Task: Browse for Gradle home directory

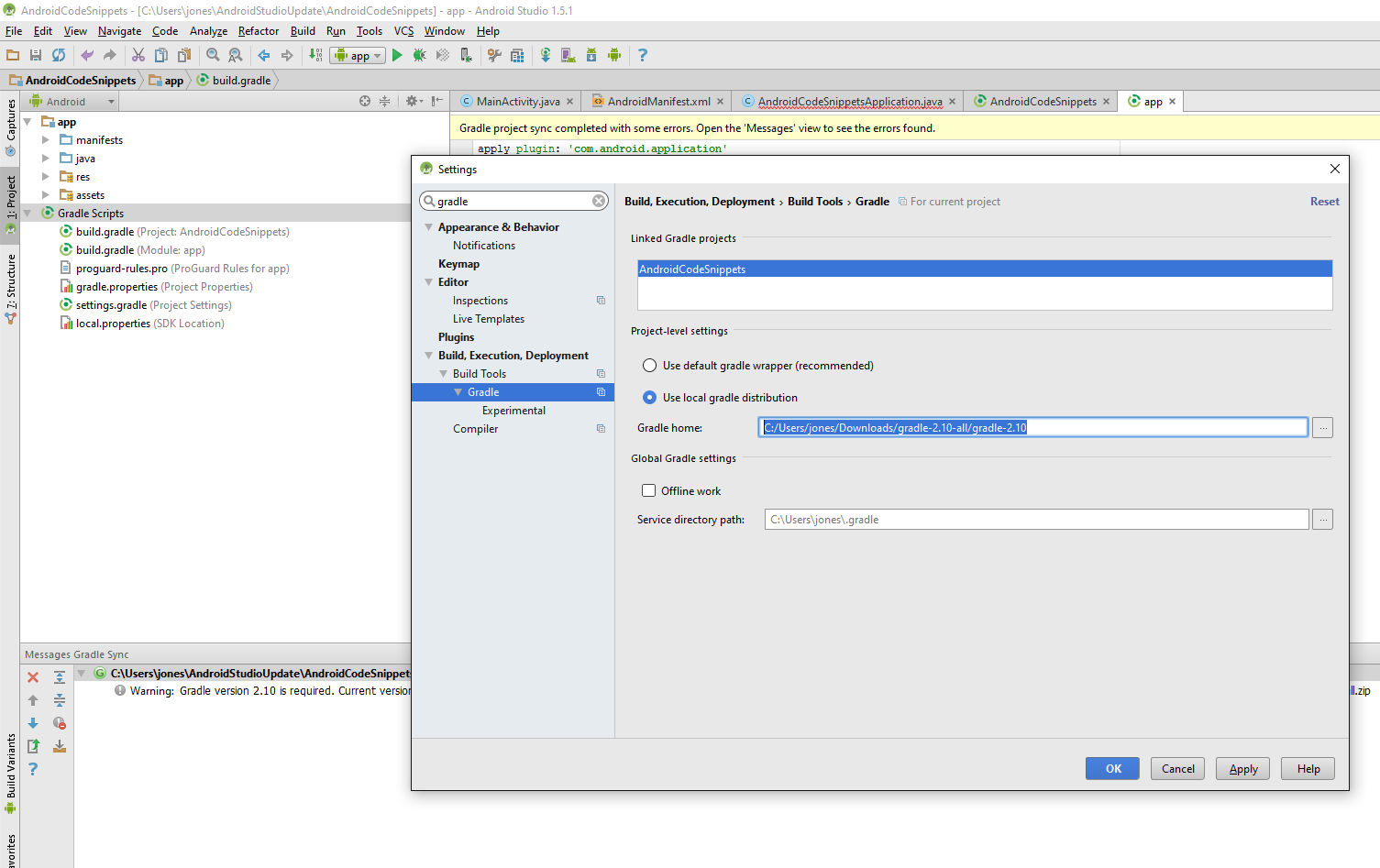Action: pyautogui.click(x=1322, y=427)
